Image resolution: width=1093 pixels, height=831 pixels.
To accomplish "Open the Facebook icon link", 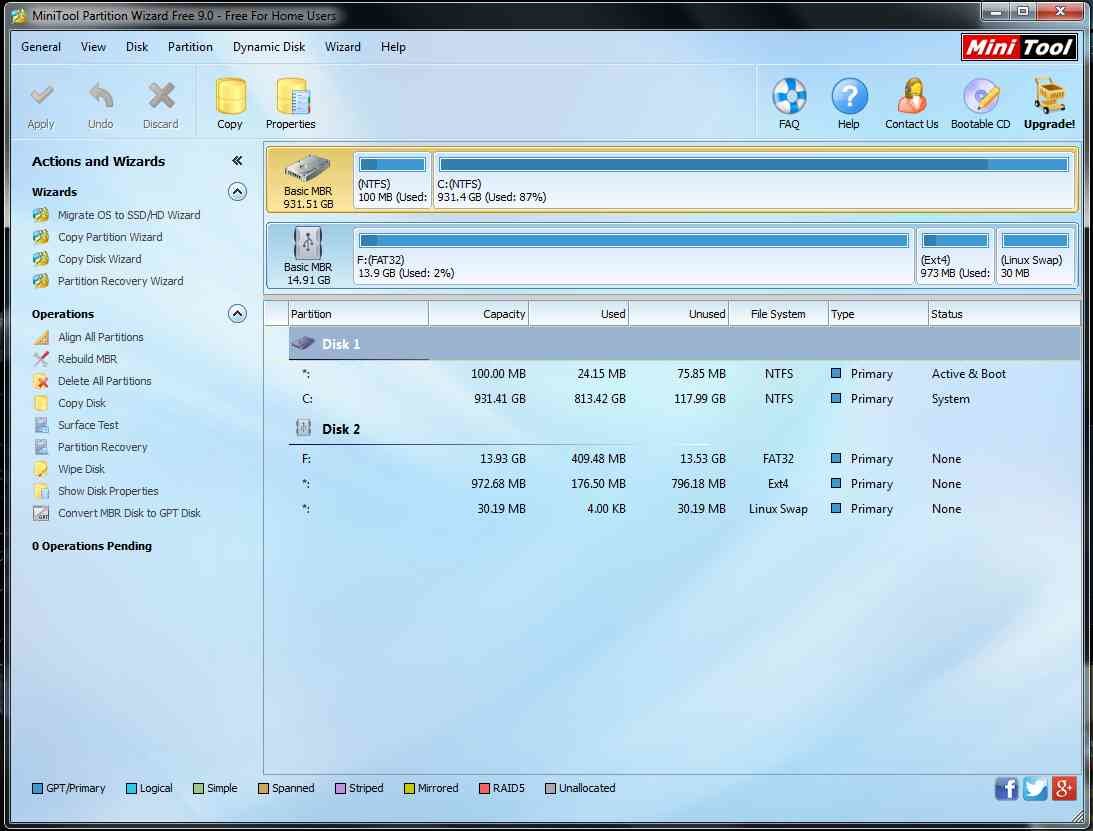I will point(1006,788).
